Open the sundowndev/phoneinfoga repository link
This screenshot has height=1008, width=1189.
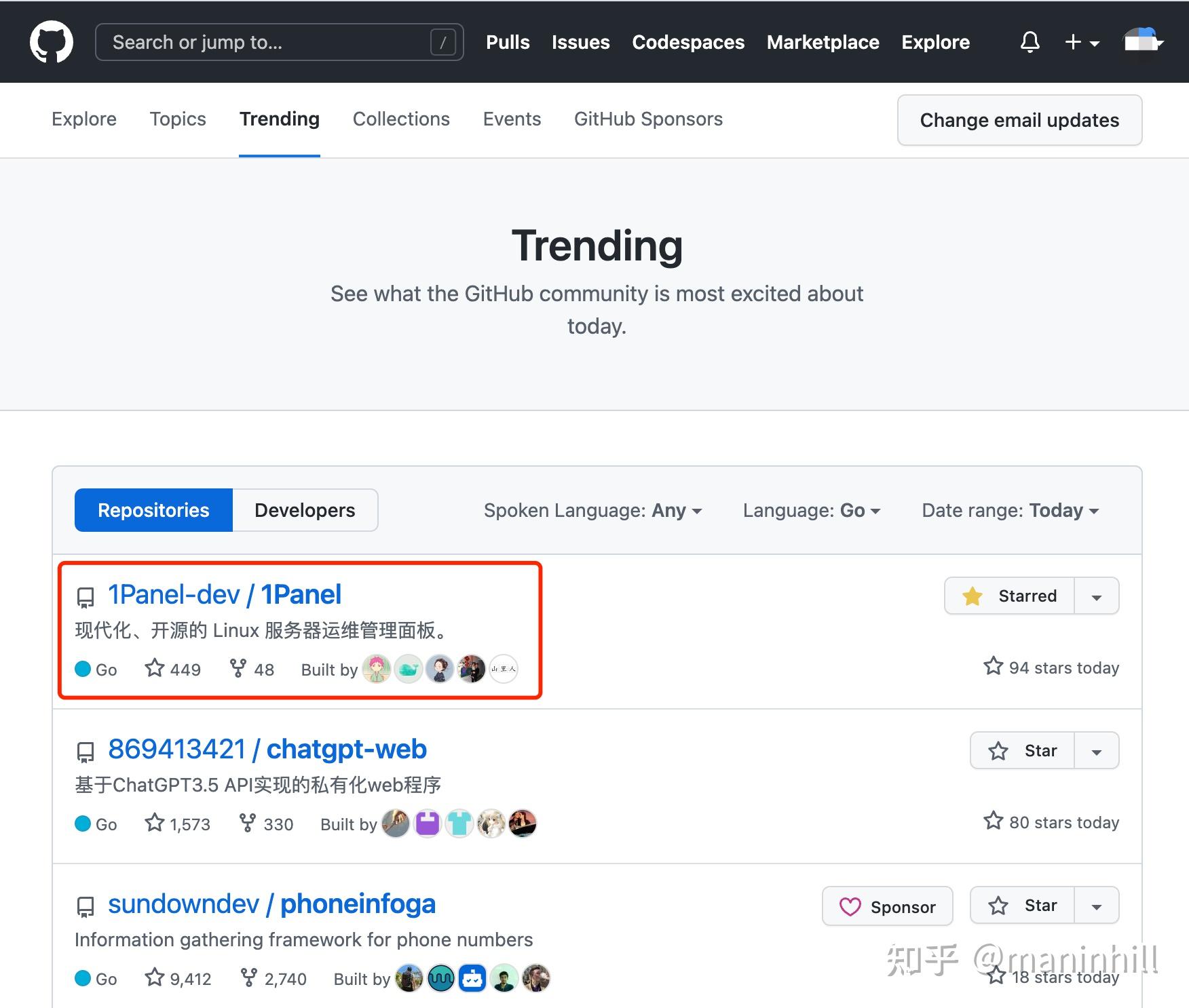coord(271,904)
